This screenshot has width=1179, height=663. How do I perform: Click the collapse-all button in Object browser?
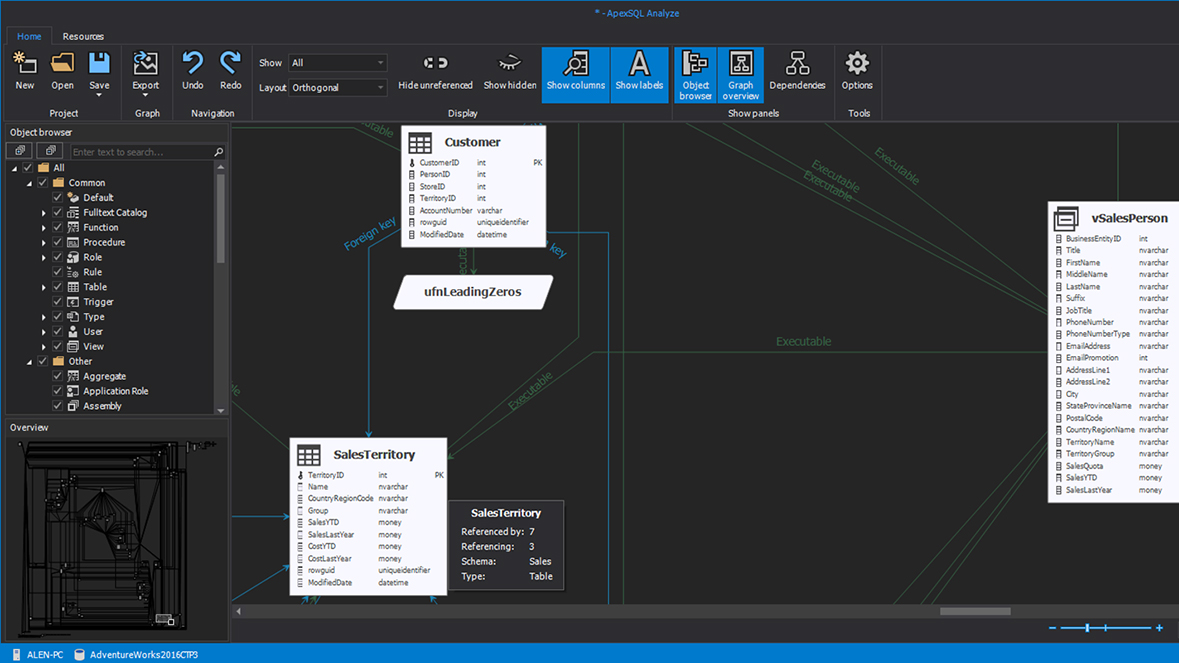[50, 151]
